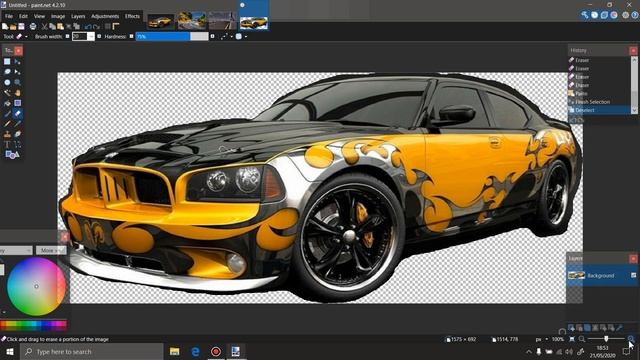640x360 pixels.
Task: Open the Settings gear icon
Action: (625, 15)
